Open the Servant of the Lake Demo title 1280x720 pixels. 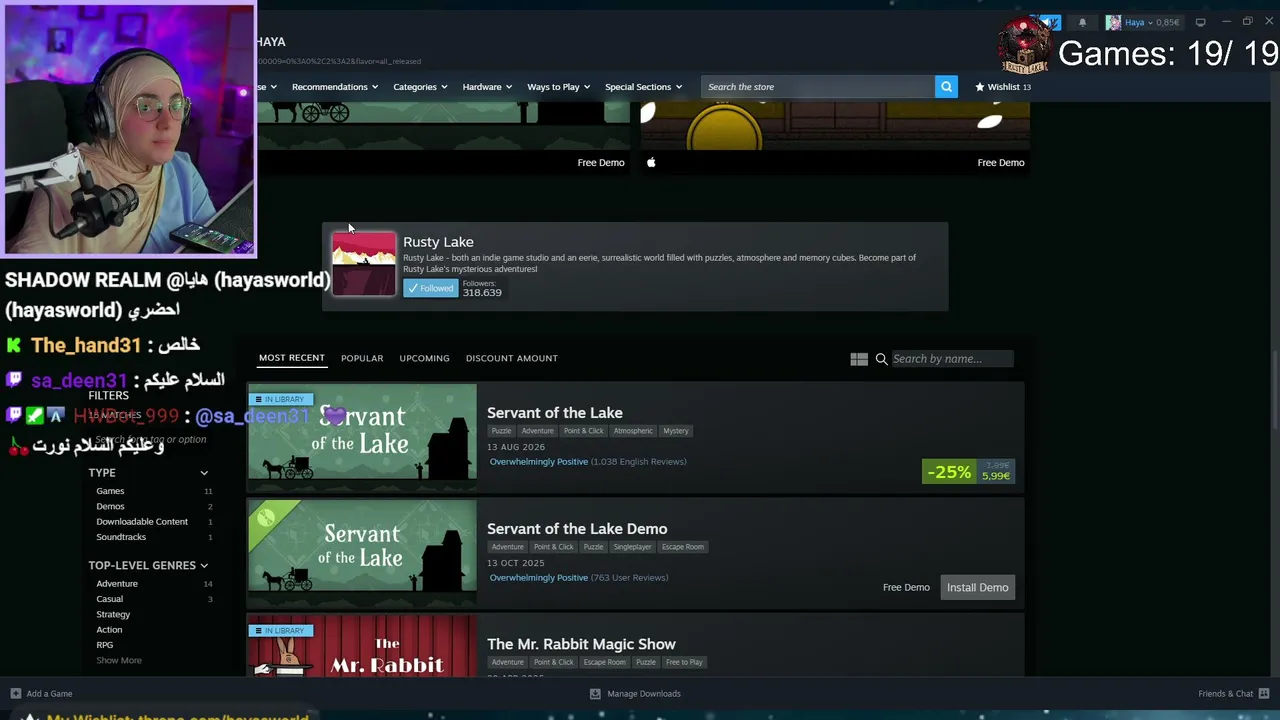click(577, 528)
